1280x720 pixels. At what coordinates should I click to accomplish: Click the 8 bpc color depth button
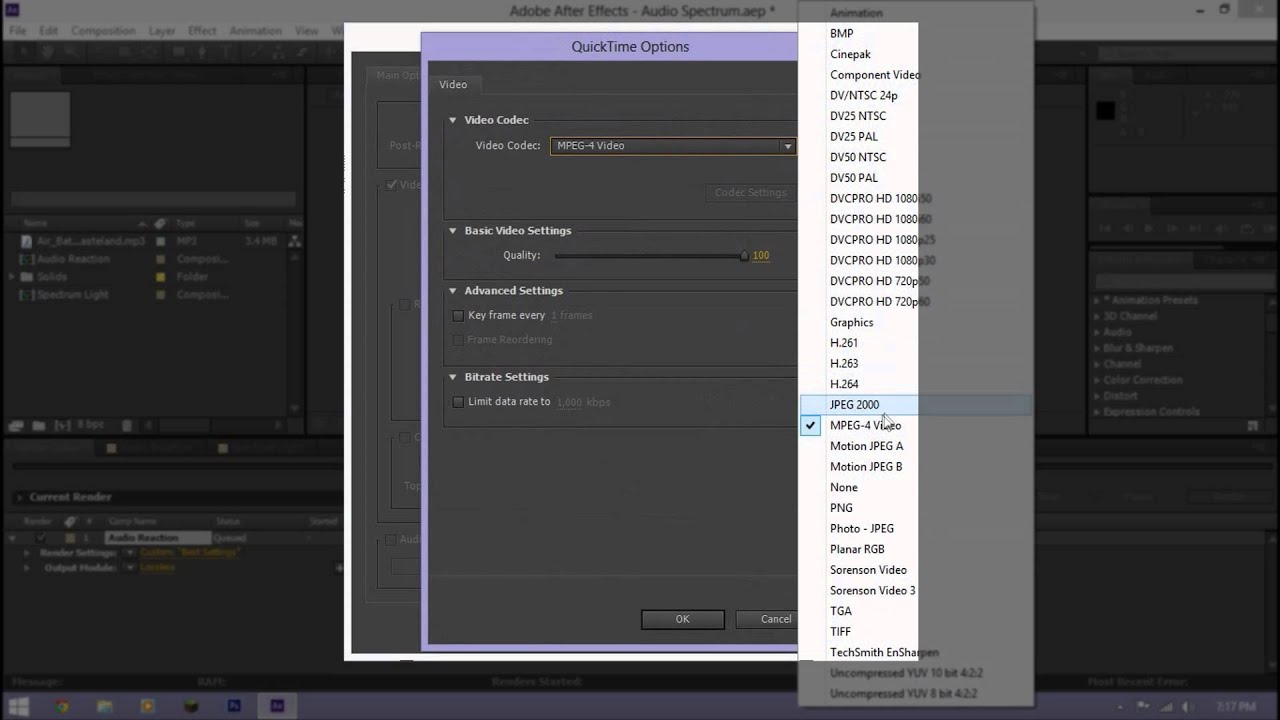(91, 426)
